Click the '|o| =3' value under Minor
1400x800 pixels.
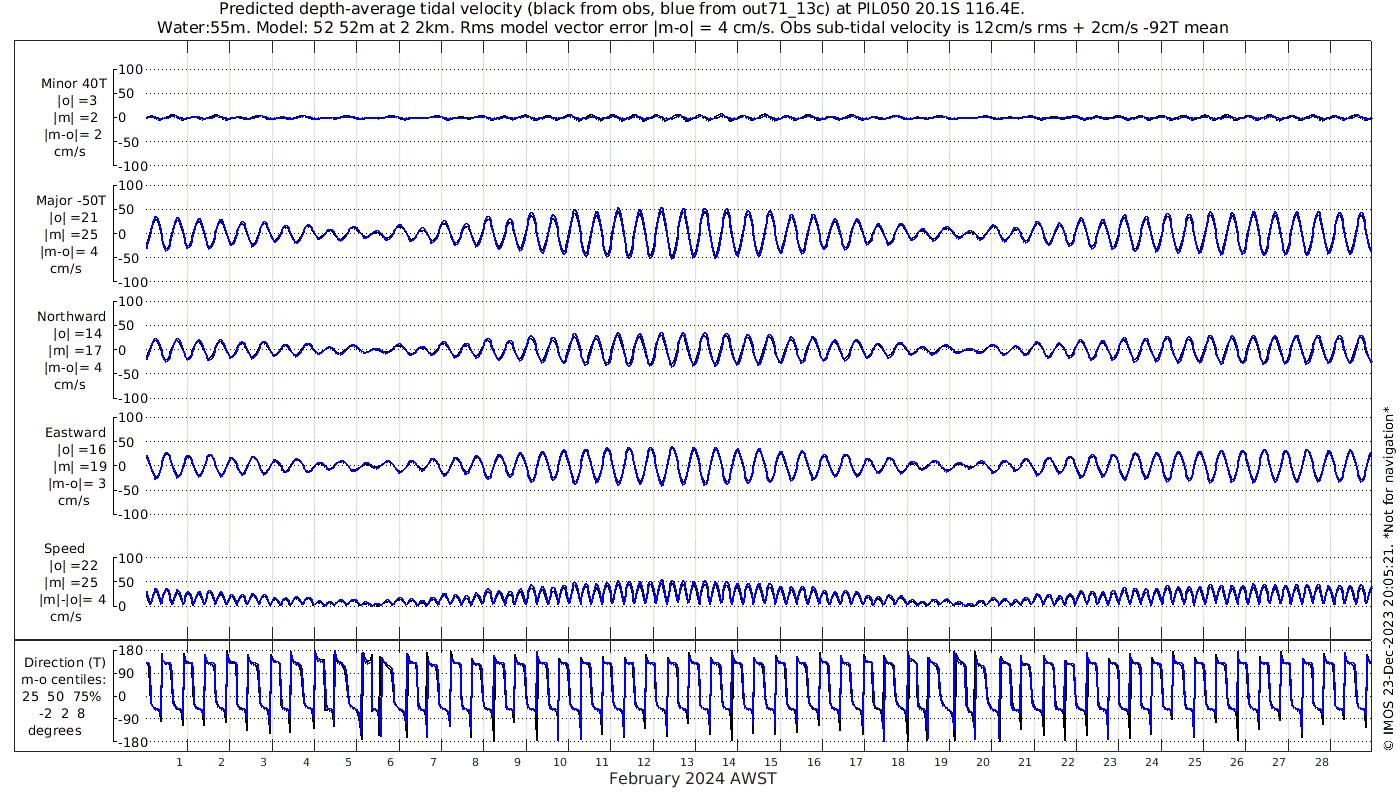pyautogui.click(x=77, y=101)
